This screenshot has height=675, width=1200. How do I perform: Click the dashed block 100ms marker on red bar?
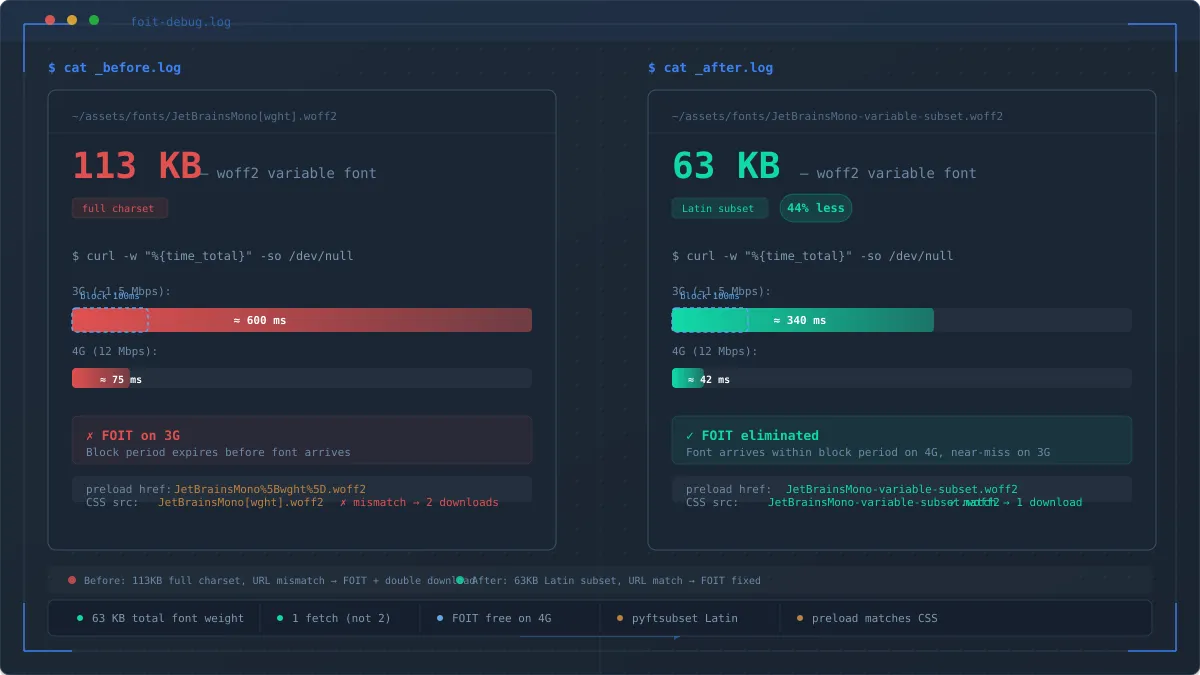point(110,320)
